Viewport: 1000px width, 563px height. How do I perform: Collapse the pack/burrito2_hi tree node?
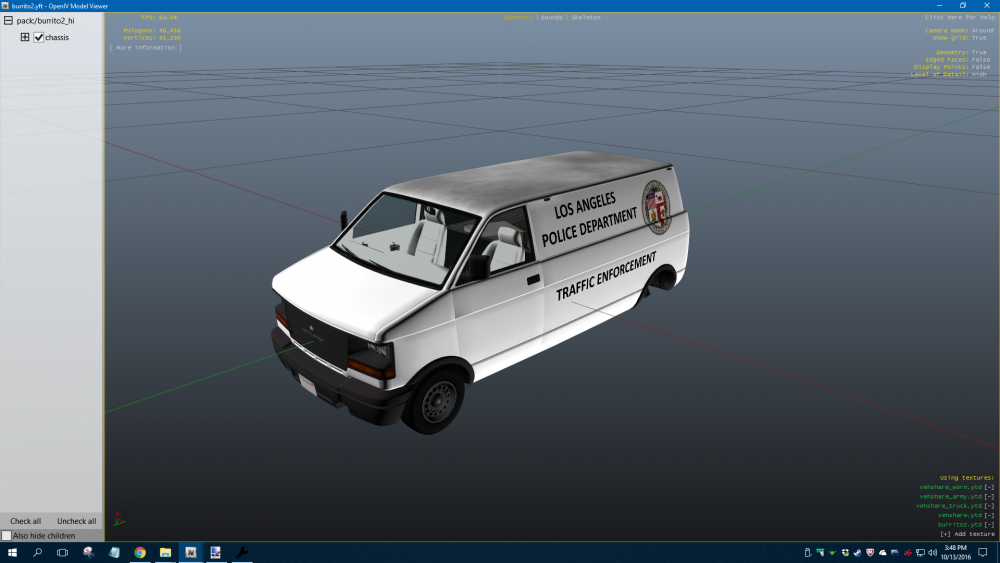[8, 20]
